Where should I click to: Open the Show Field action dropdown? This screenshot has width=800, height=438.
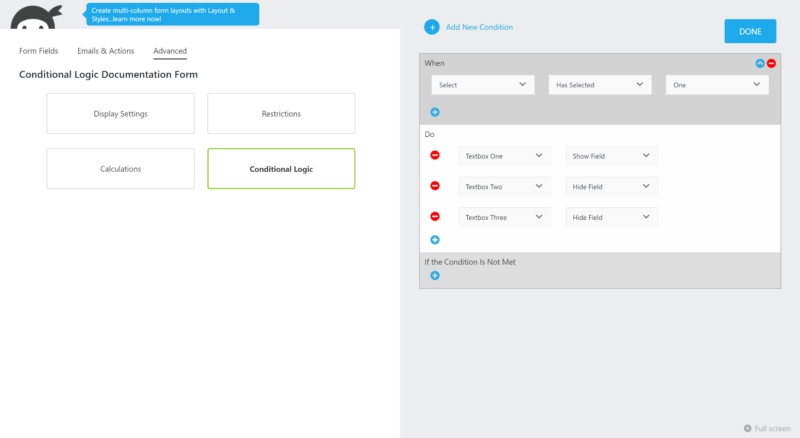pos(611,156)
